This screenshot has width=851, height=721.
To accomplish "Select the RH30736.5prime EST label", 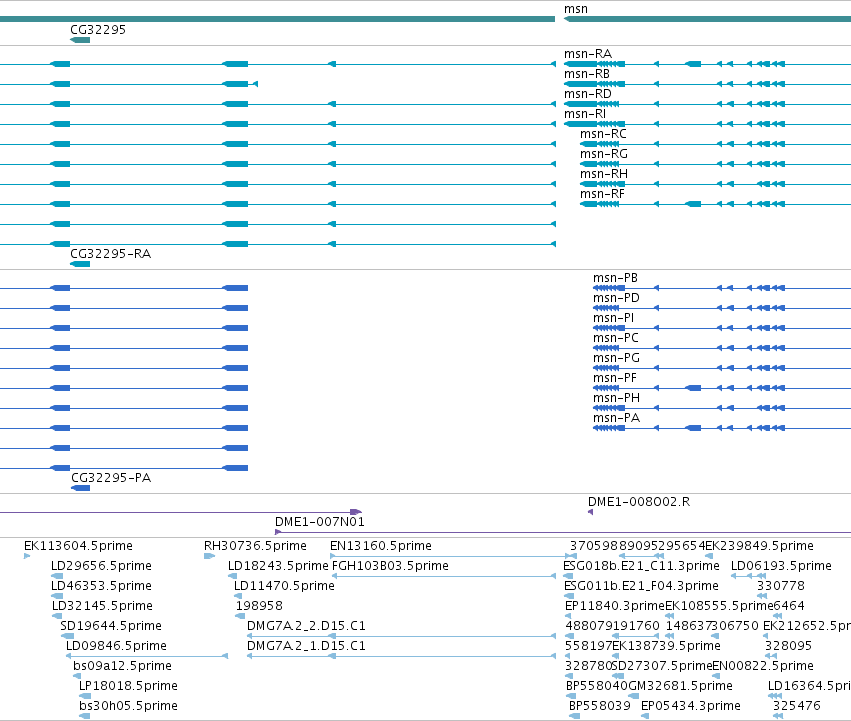I will tap(255, 546).
